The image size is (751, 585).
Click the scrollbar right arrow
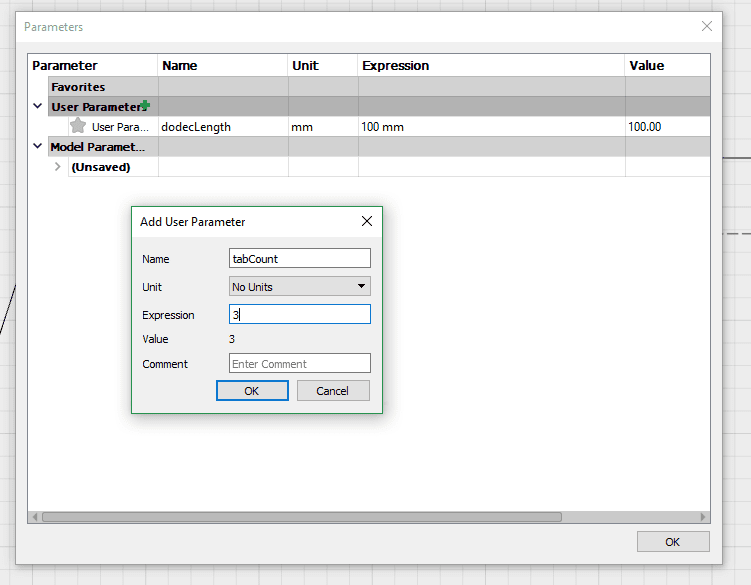[703, 517]
